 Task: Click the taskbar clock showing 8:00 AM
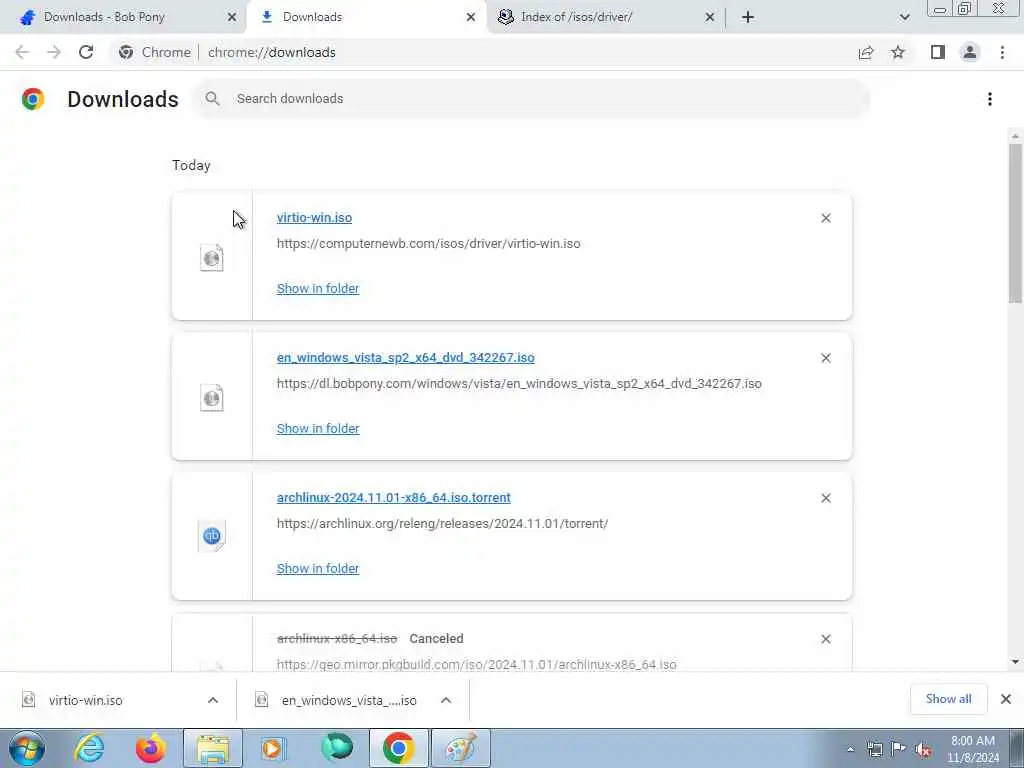pos(973,749)
